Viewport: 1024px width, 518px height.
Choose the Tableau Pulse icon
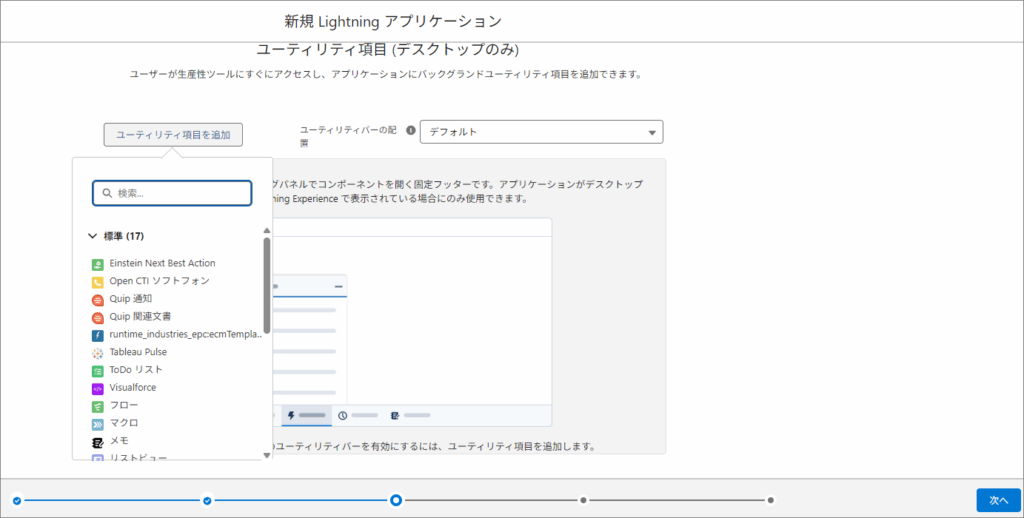[98, 353]
